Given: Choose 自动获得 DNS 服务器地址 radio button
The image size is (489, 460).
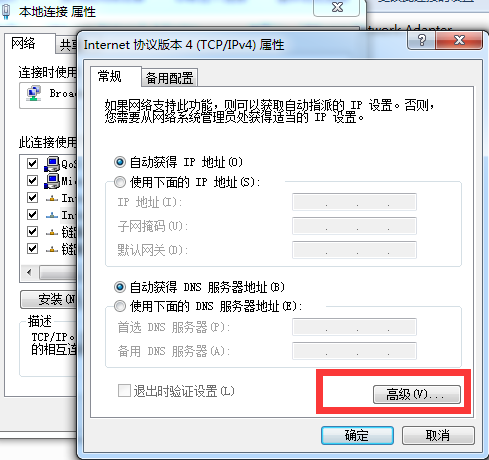Looking at the screenshot, I should click(120, 287).
